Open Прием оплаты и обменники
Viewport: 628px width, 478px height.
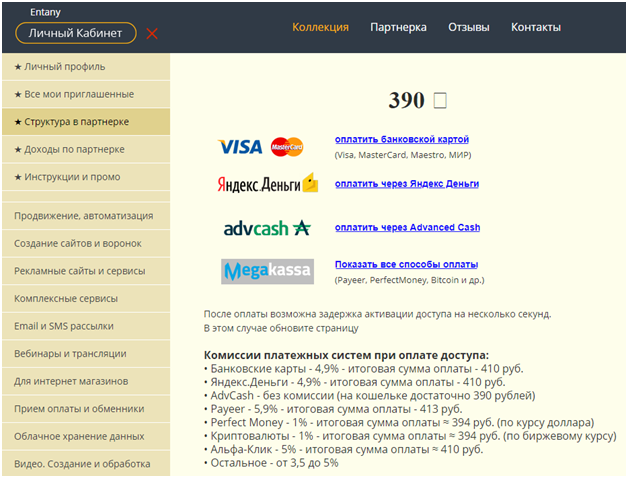tap(86, 409)
